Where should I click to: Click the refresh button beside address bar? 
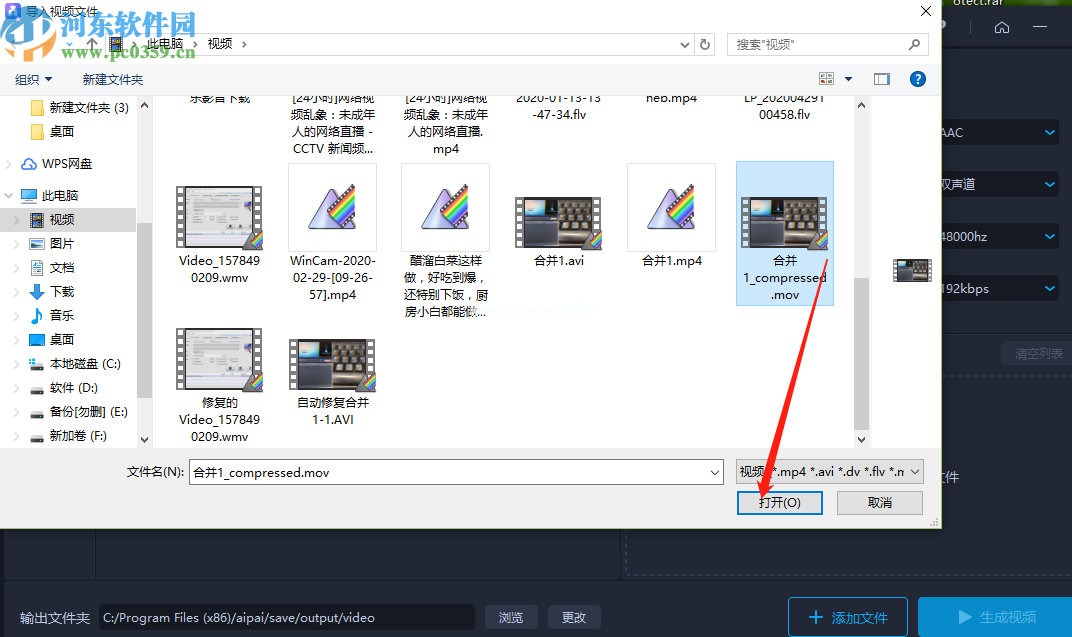point(705,44)
